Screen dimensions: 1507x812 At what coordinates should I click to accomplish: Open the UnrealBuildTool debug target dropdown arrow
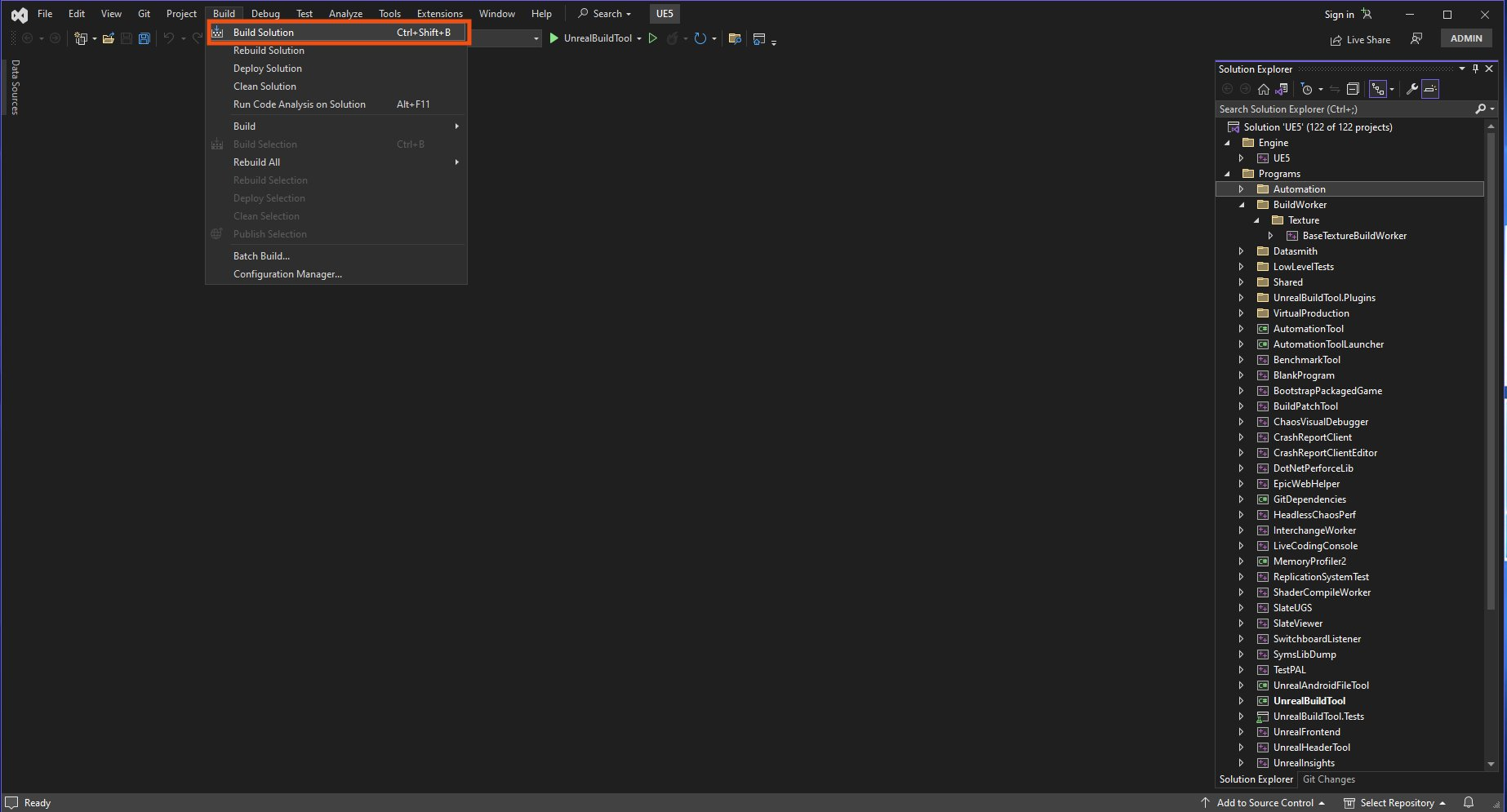(x=639, y=38)
